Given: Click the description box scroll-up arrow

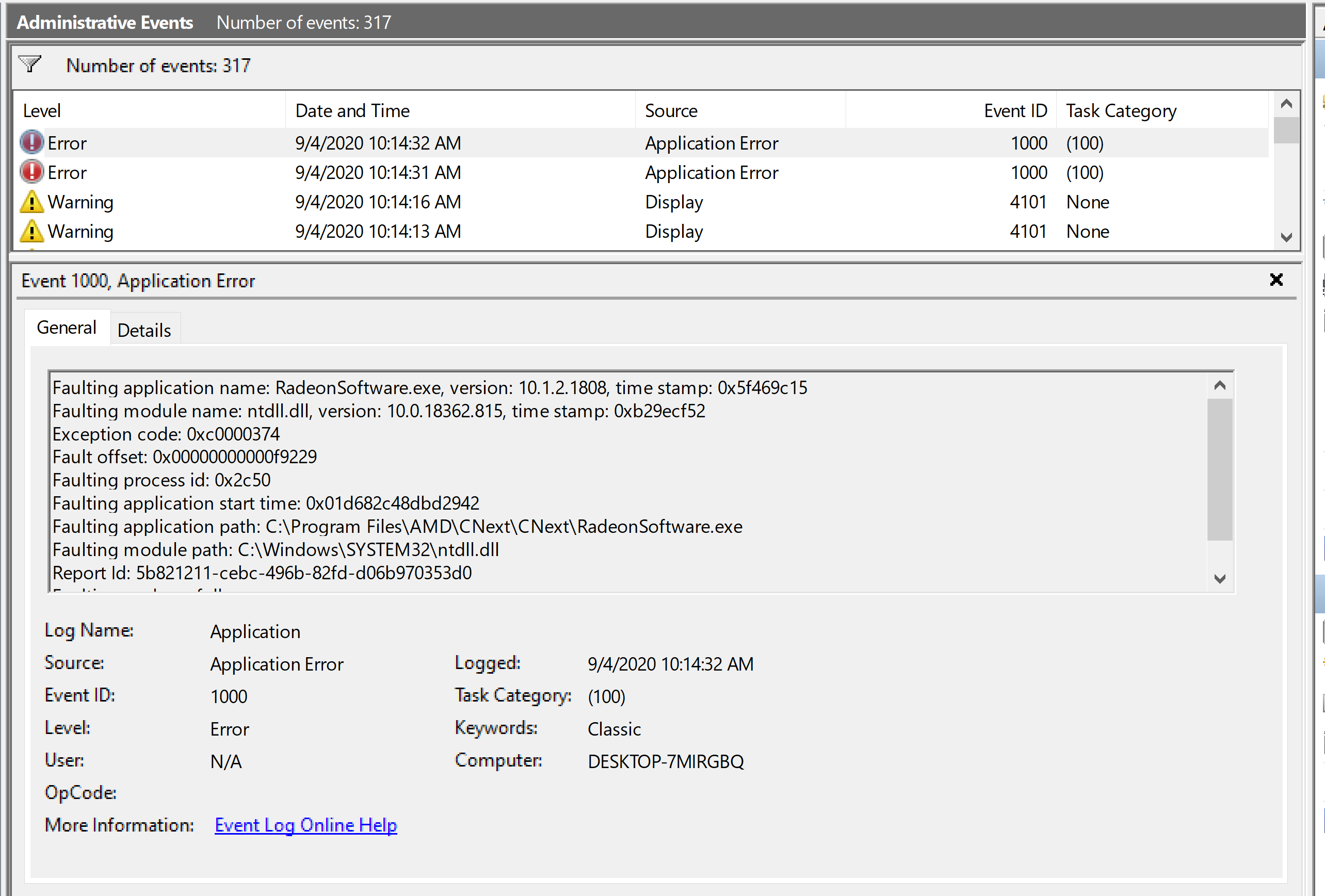Looking at the screenshot, I should pos(1220,385).
